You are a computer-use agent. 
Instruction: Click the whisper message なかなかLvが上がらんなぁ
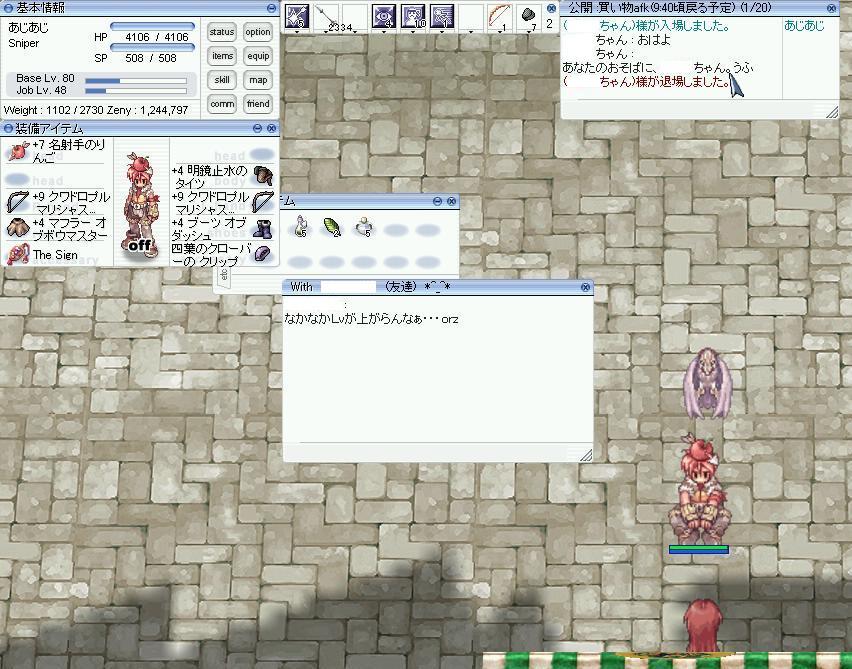[x=371, y=319]
